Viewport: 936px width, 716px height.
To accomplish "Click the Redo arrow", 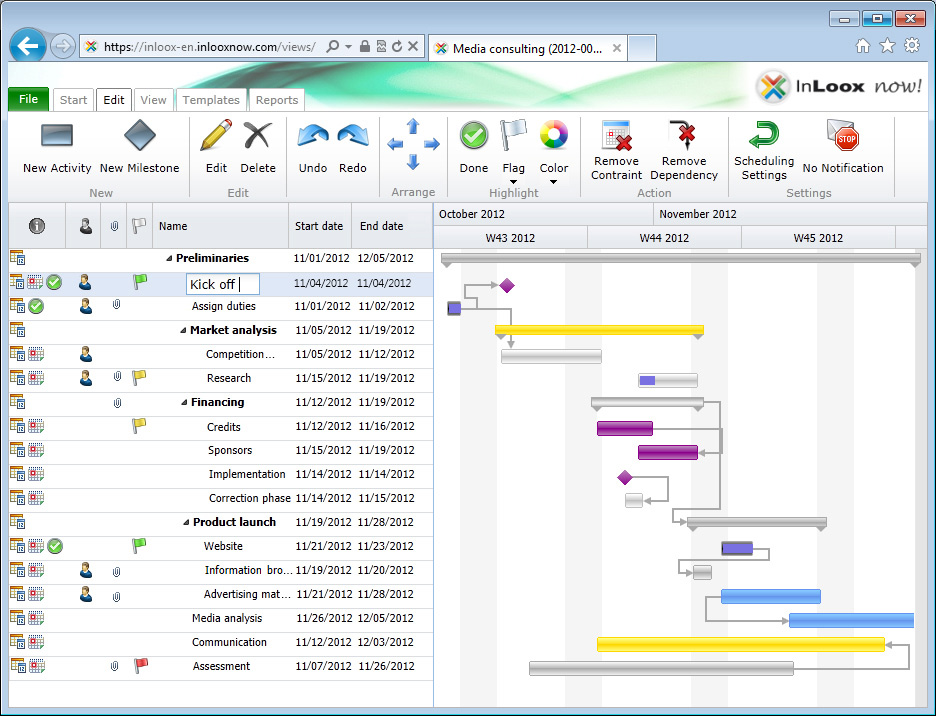I will tap(353, 136).
